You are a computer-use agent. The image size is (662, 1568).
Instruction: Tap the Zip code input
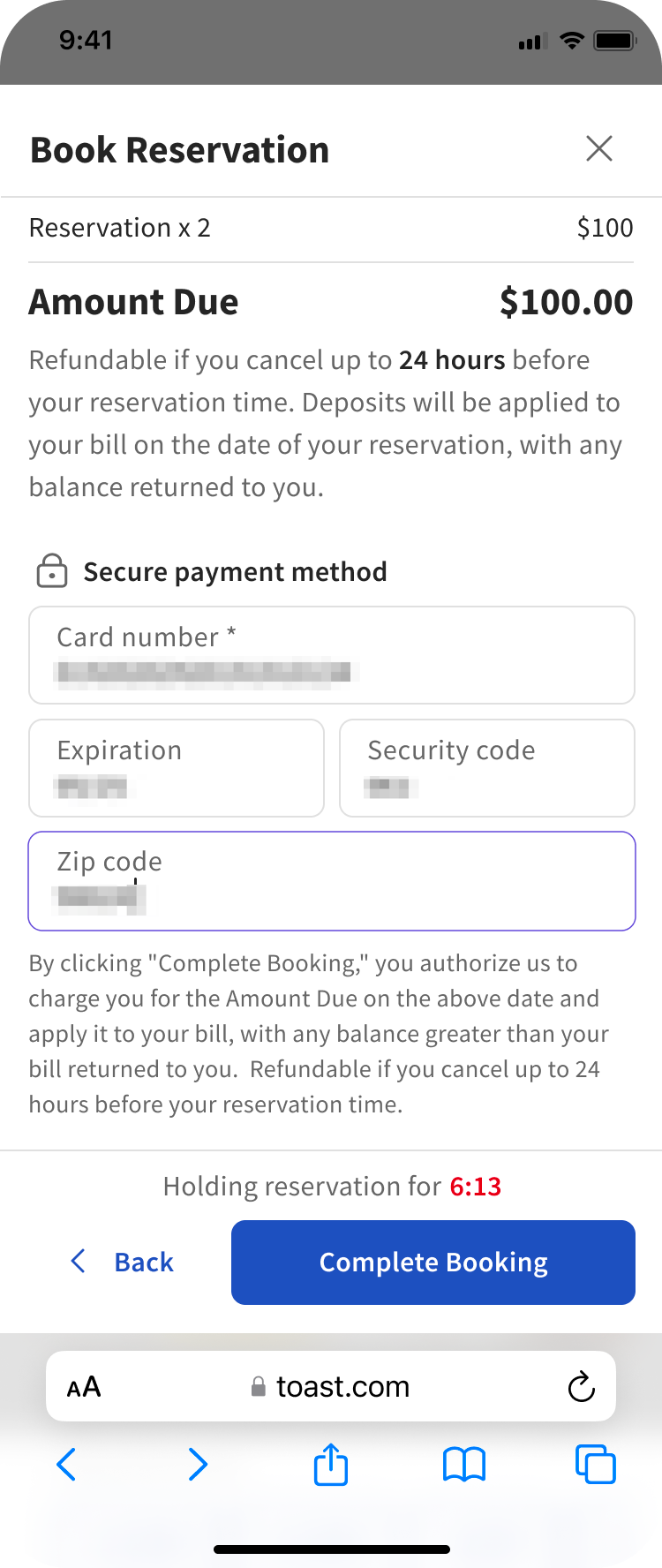click(331, 881)
